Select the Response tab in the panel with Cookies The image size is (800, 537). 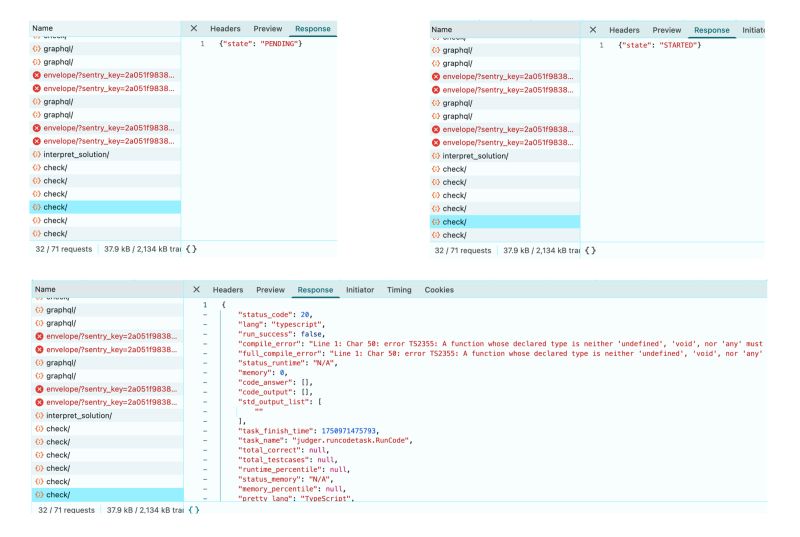pyautogui.click(x=315, y=290)
